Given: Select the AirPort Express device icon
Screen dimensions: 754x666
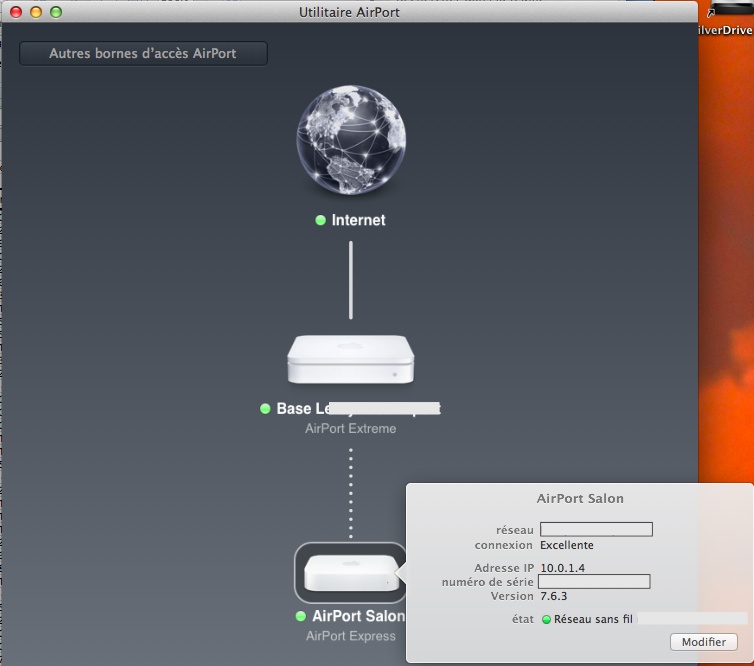Looking at the screenshot, I should pos(350,573).
